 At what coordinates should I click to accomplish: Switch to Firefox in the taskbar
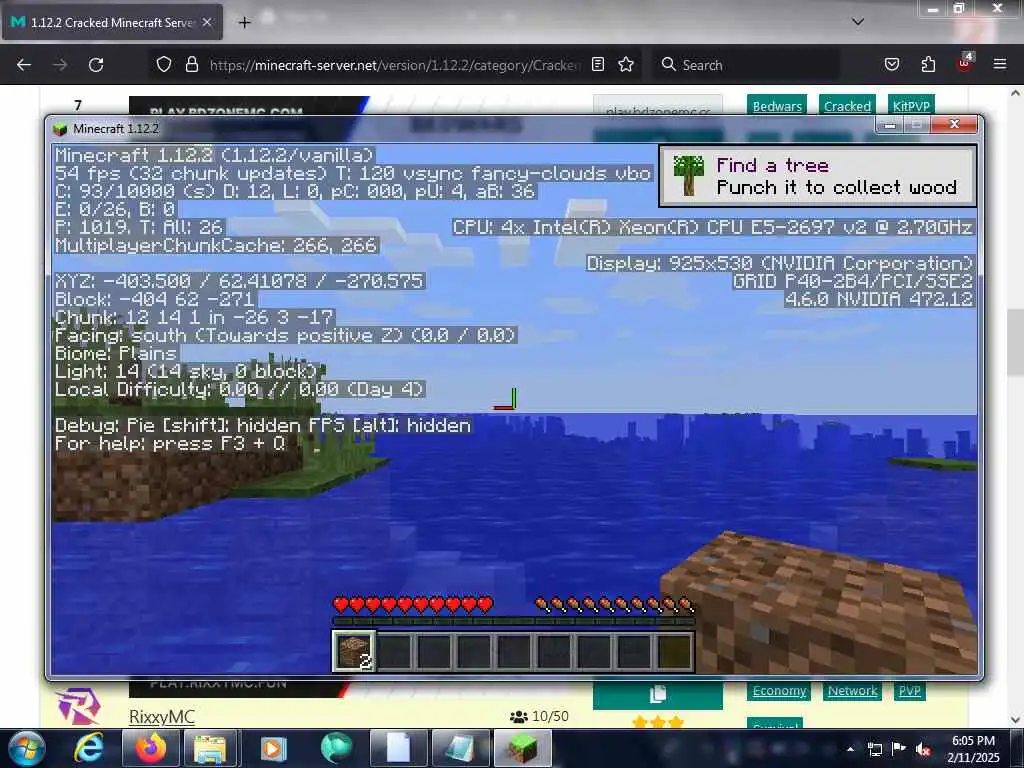pyautogui.click(x=151, y=748)
